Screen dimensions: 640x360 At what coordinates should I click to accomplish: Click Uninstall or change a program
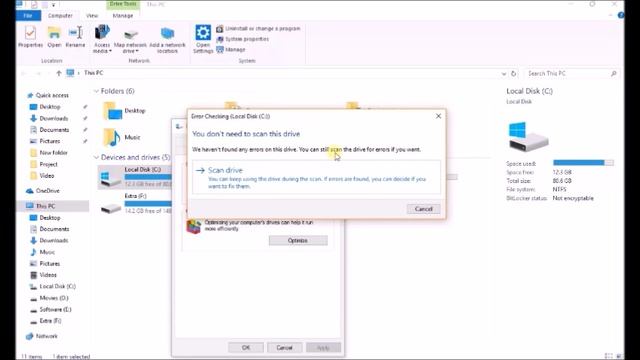(x=258, y=29)
